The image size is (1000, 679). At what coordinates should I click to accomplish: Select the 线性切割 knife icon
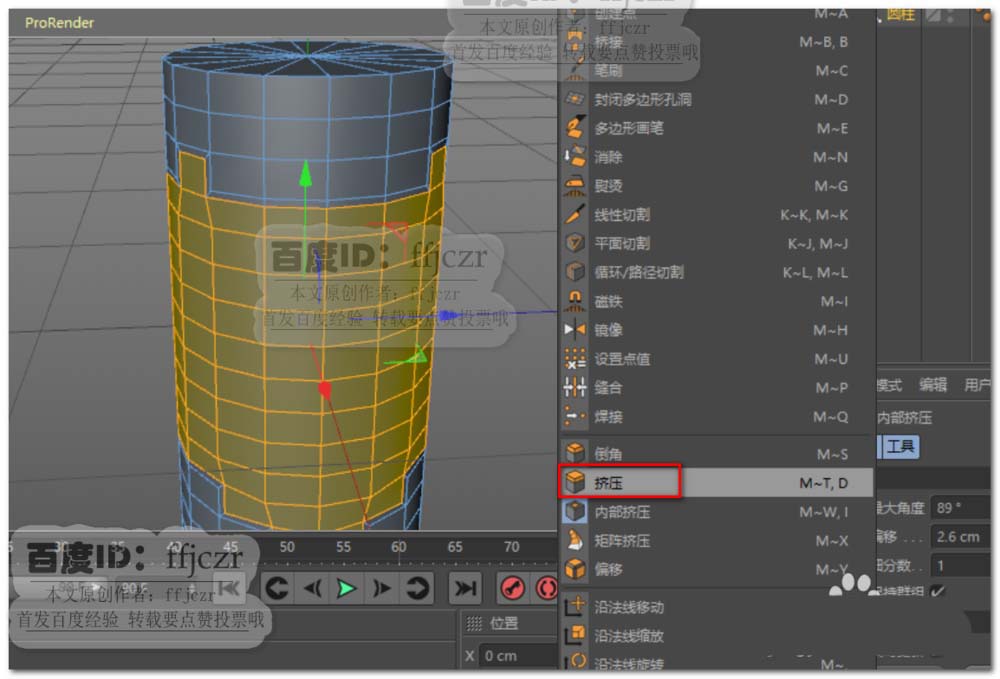click(x=575, y=214)
